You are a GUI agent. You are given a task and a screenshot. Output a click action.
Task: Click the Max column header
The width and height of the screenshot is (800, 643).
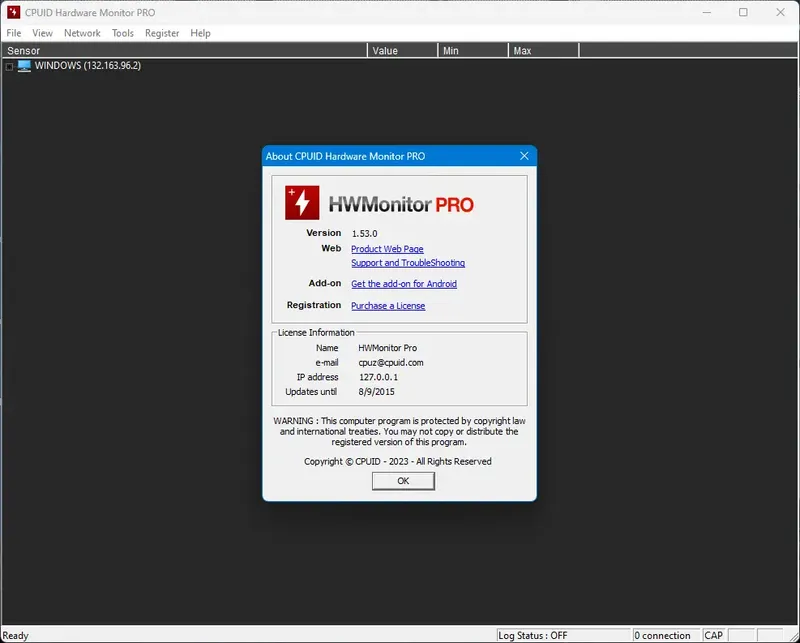pos(544,51)
